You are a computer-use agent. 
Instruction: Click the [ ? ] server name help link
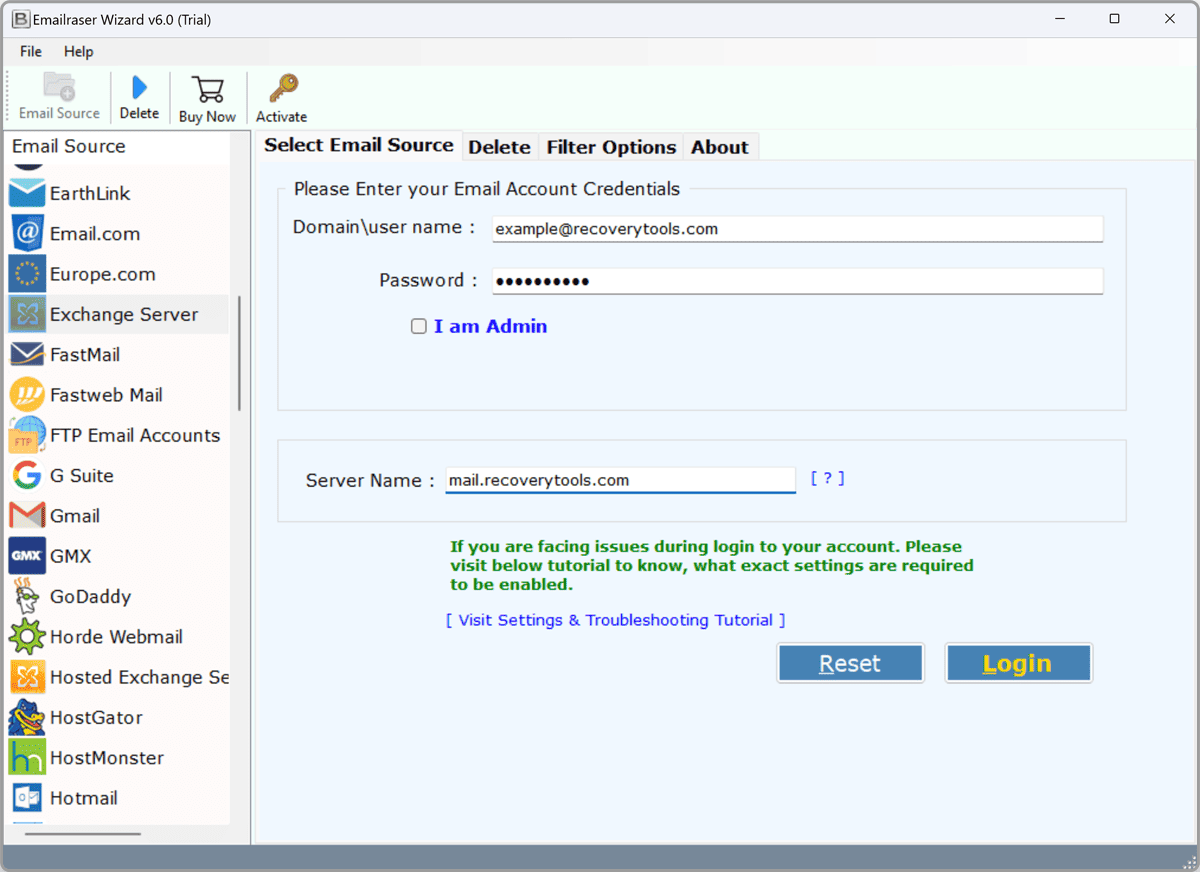click(x=827, y=478)
